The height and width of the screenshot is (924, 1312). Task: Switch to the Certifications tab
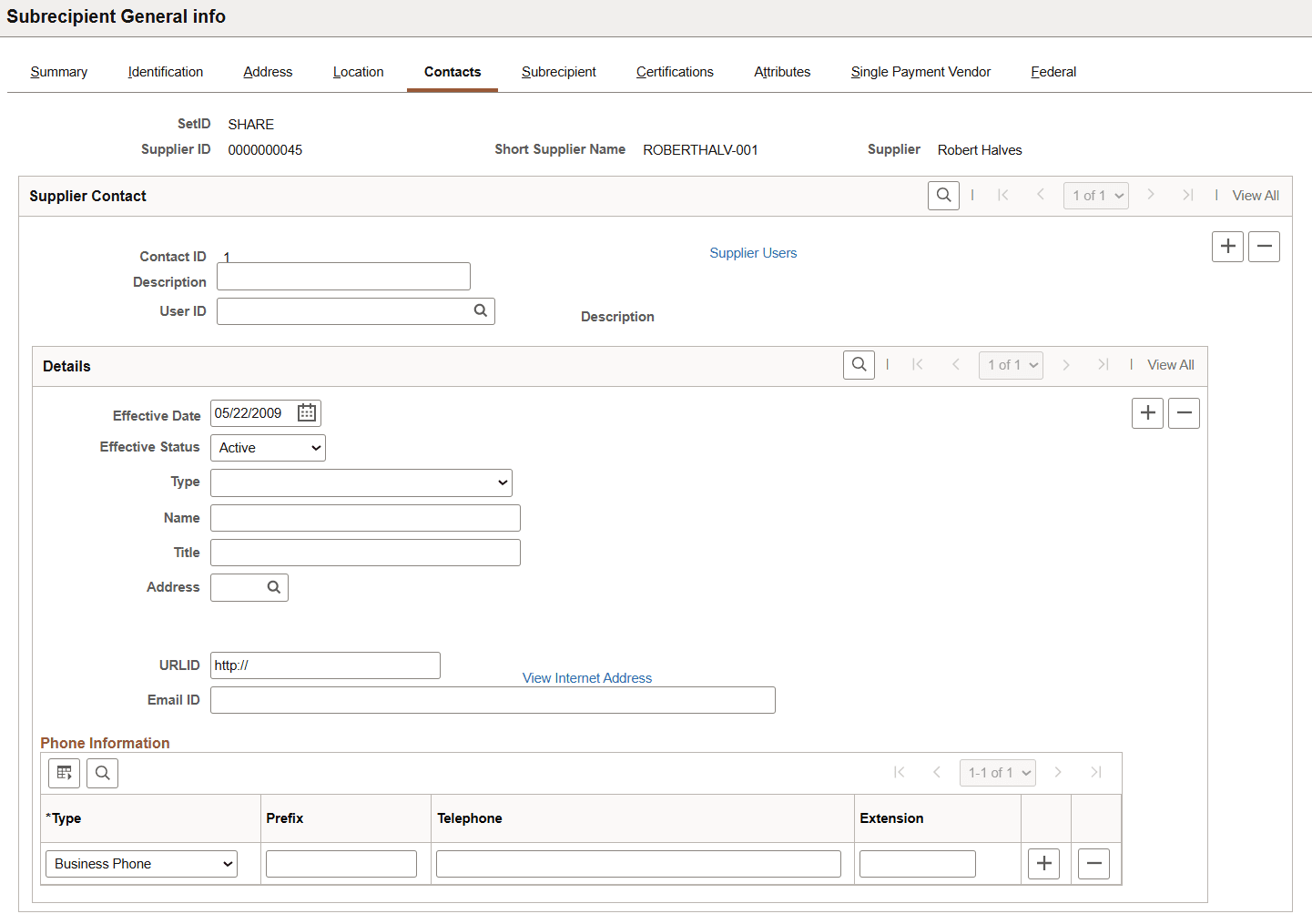click(x=675, y=72)
